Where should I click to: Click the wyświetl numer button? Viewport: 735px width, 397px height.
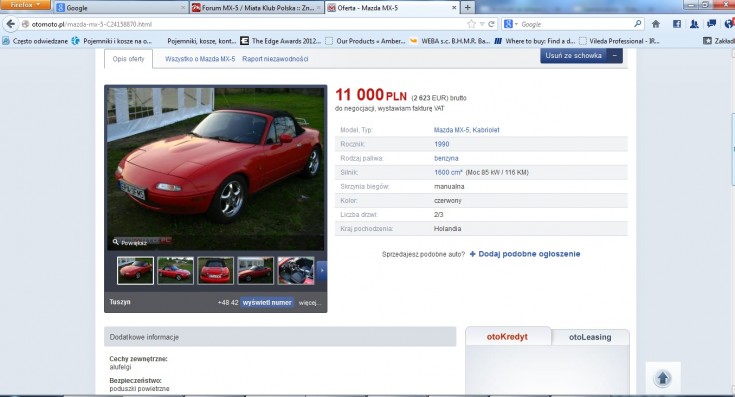(x=267, y=302)
